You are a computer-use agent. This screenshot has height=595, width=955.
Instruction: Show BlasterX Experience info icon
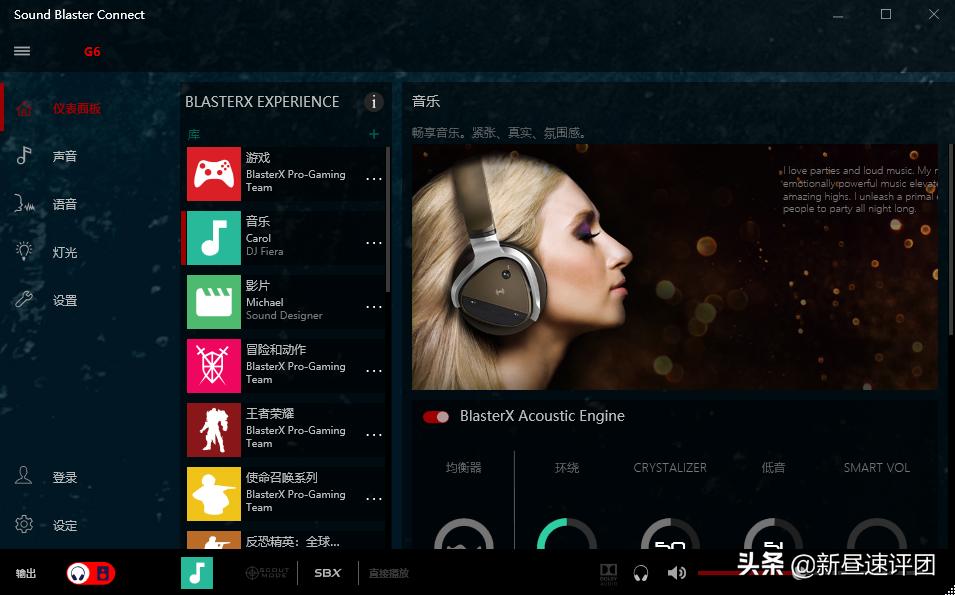pyautogui.click(x=373, y=102)
